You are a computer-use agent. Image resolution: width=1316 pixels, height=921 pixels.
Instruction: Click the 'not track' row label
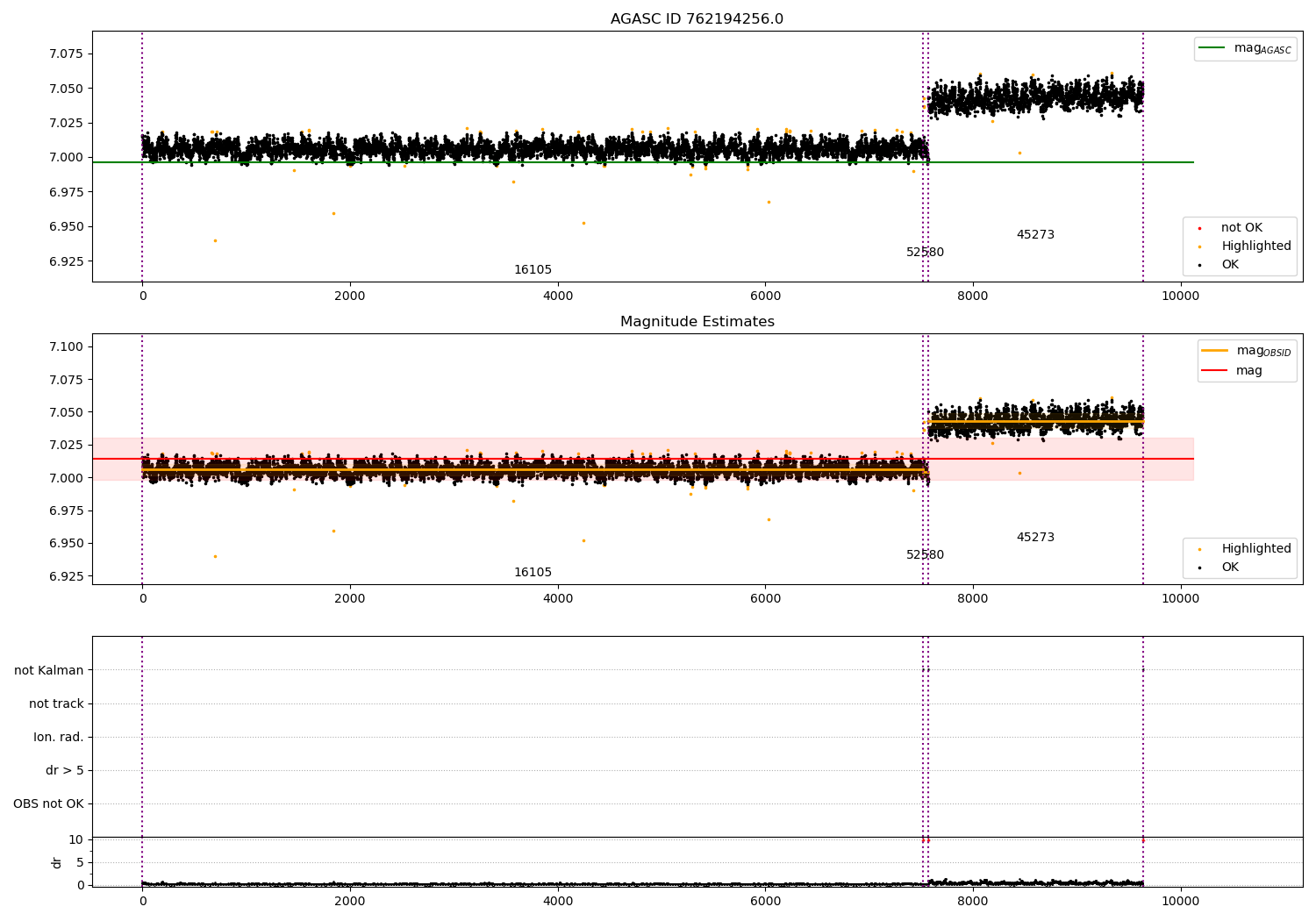56,704
